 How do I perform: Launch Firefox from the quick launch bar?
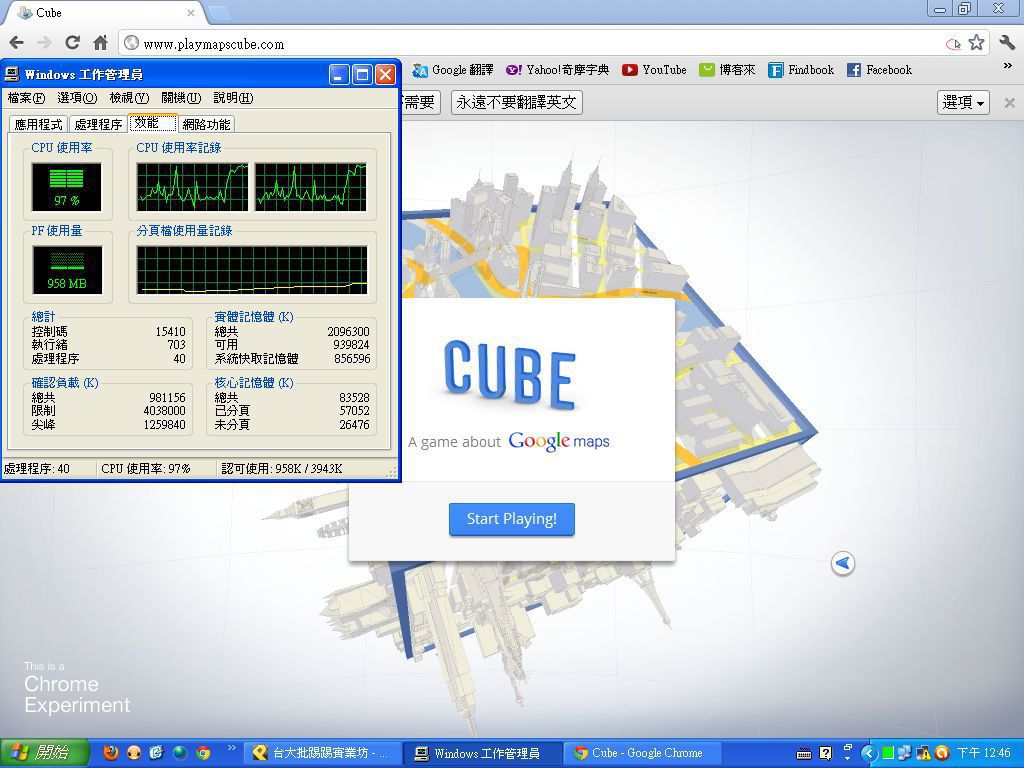pyautogui.click(x=111, y=753)
